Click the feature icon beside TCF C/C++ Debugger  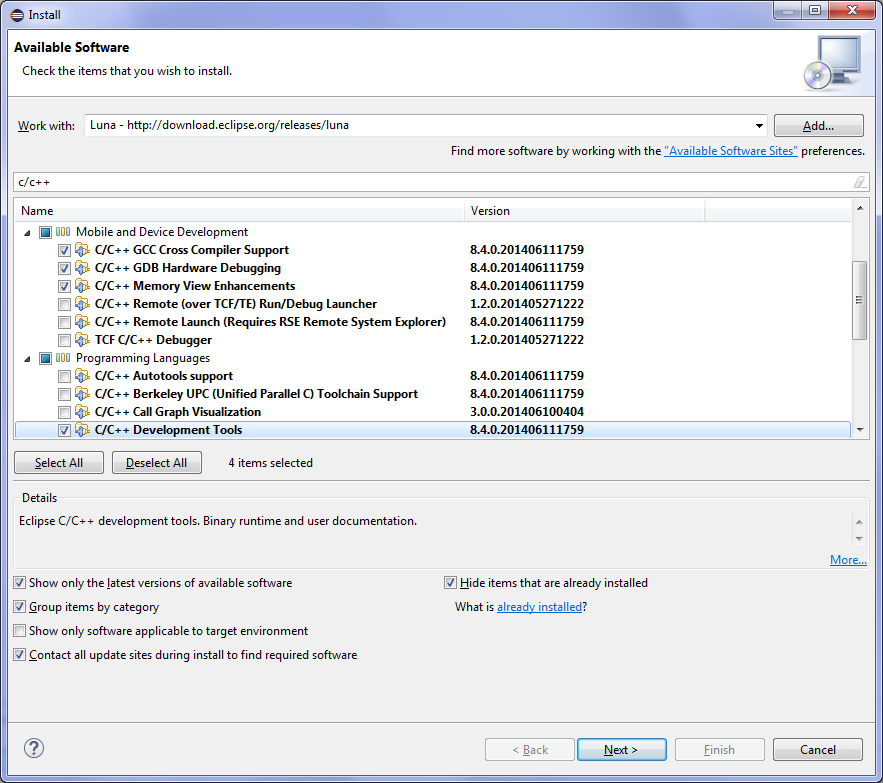point(82,340)
